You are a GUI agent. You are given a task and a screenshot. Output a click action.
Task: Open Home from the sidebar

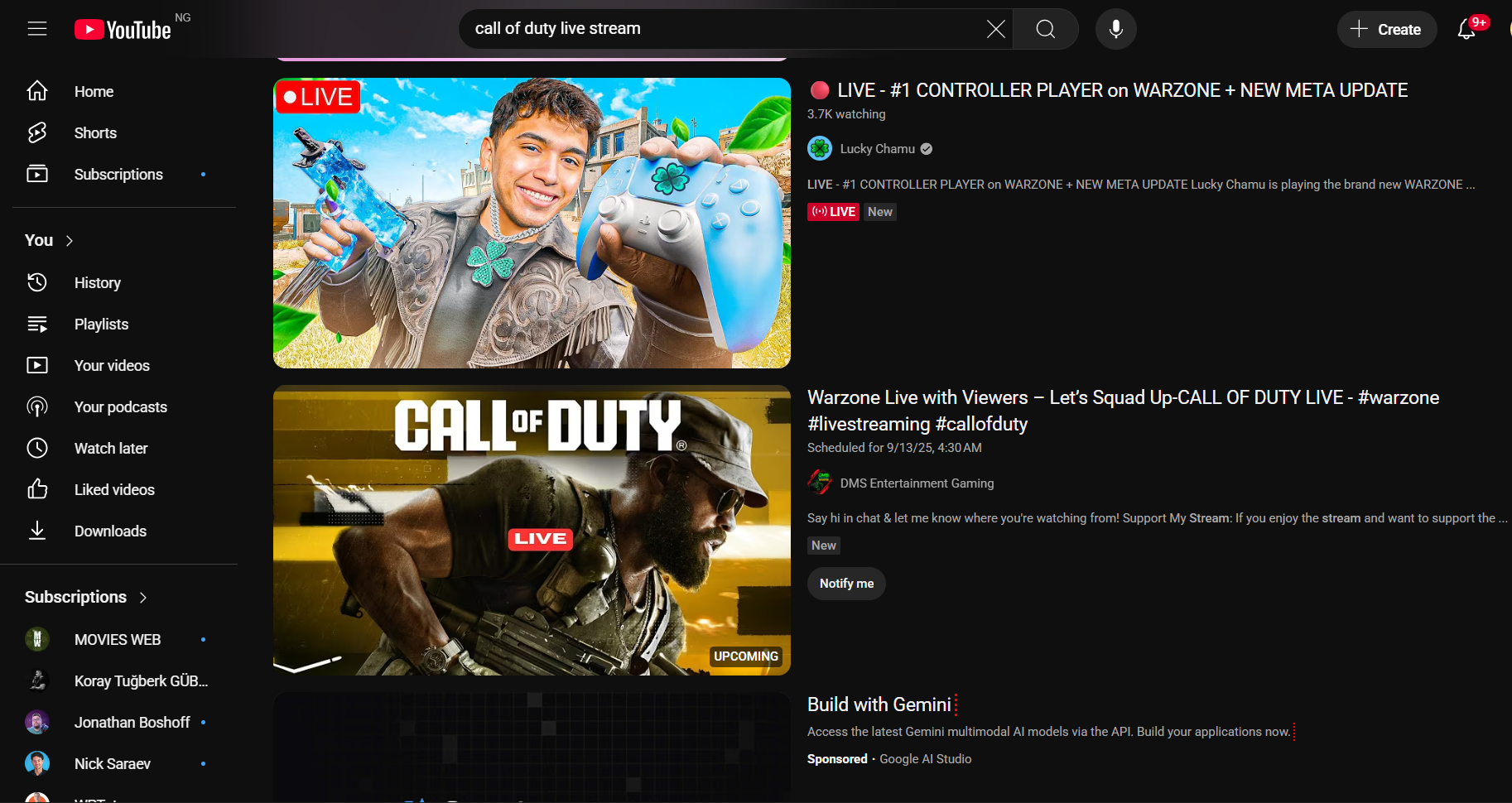(124, 91)
